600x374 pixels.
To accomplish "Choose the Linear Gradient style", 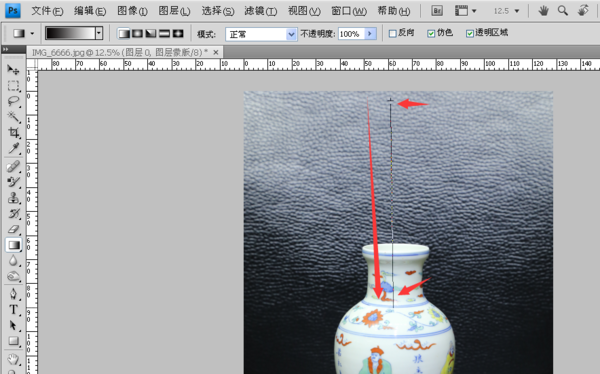I will click(x=124, y=34).
